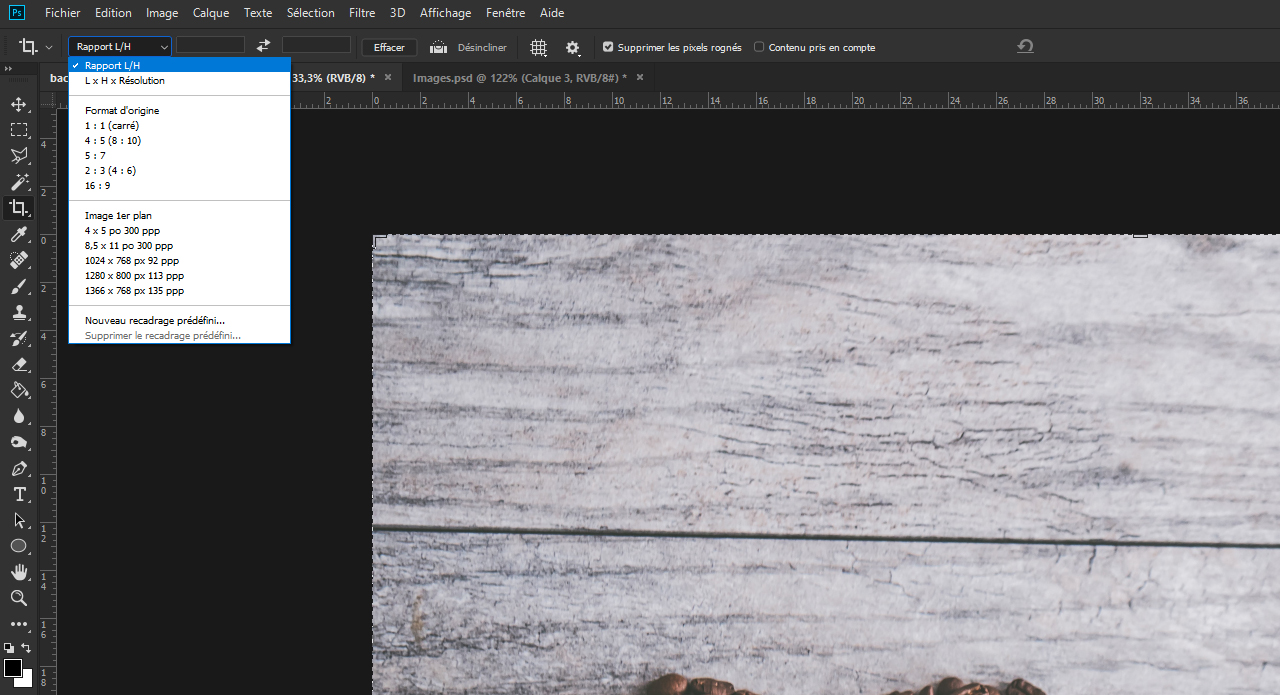Open the crop overlay grid options
This screenshot has height=695, width=1280.
pyautogui.click(x=538, y=47)
